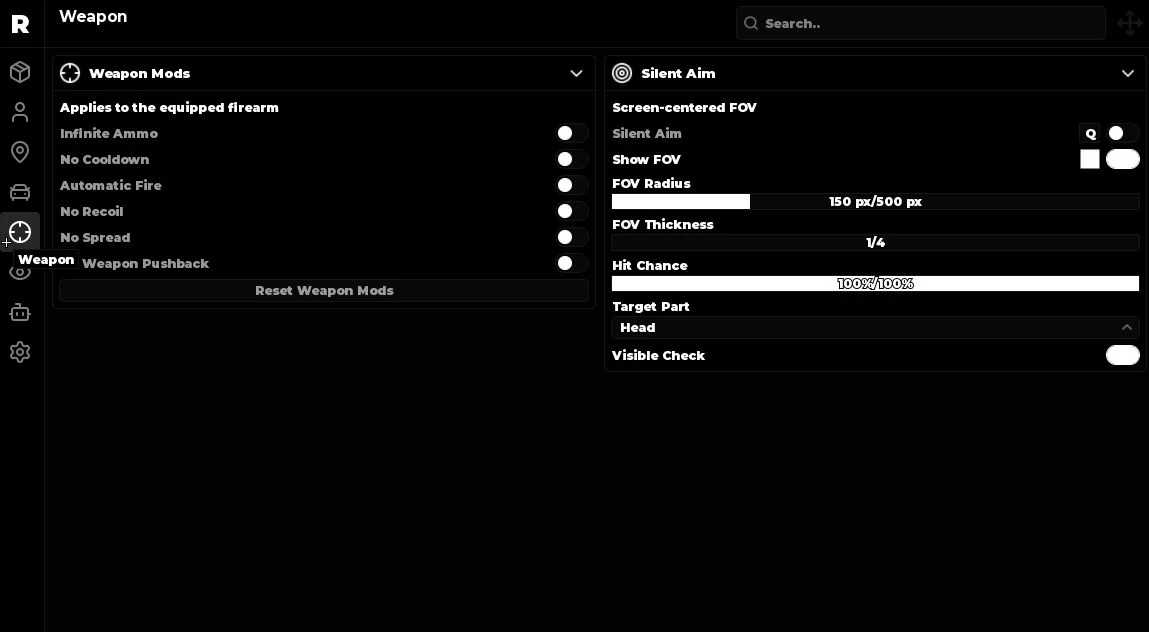The height and width of the screenshot is (632, 1149).
Task: Collapse the Silent Aim panel chevron
Action: pos(1128,73)
